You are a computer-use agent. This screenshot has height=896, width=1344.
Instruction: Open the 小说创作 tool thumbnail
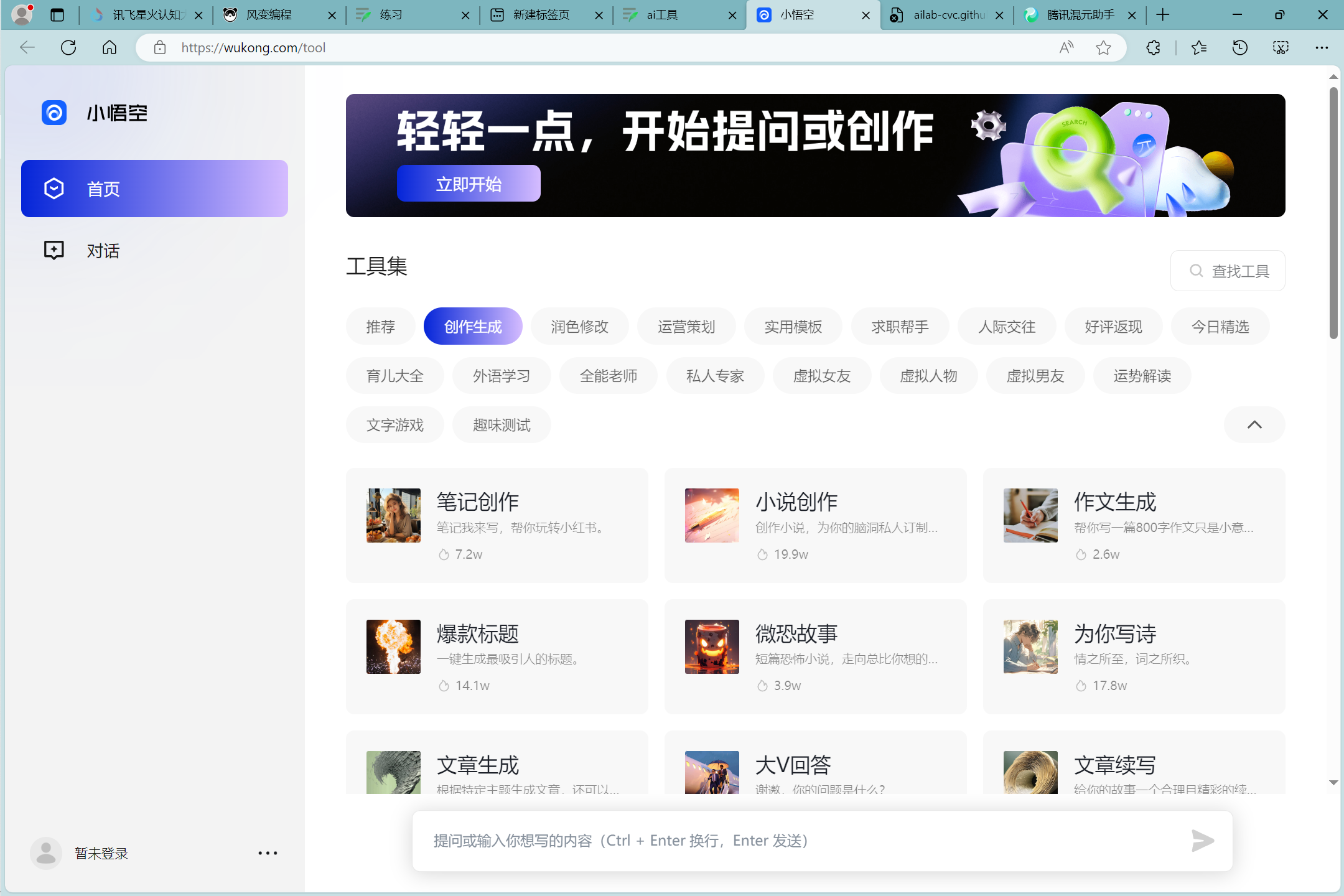[x=712, y=515]
